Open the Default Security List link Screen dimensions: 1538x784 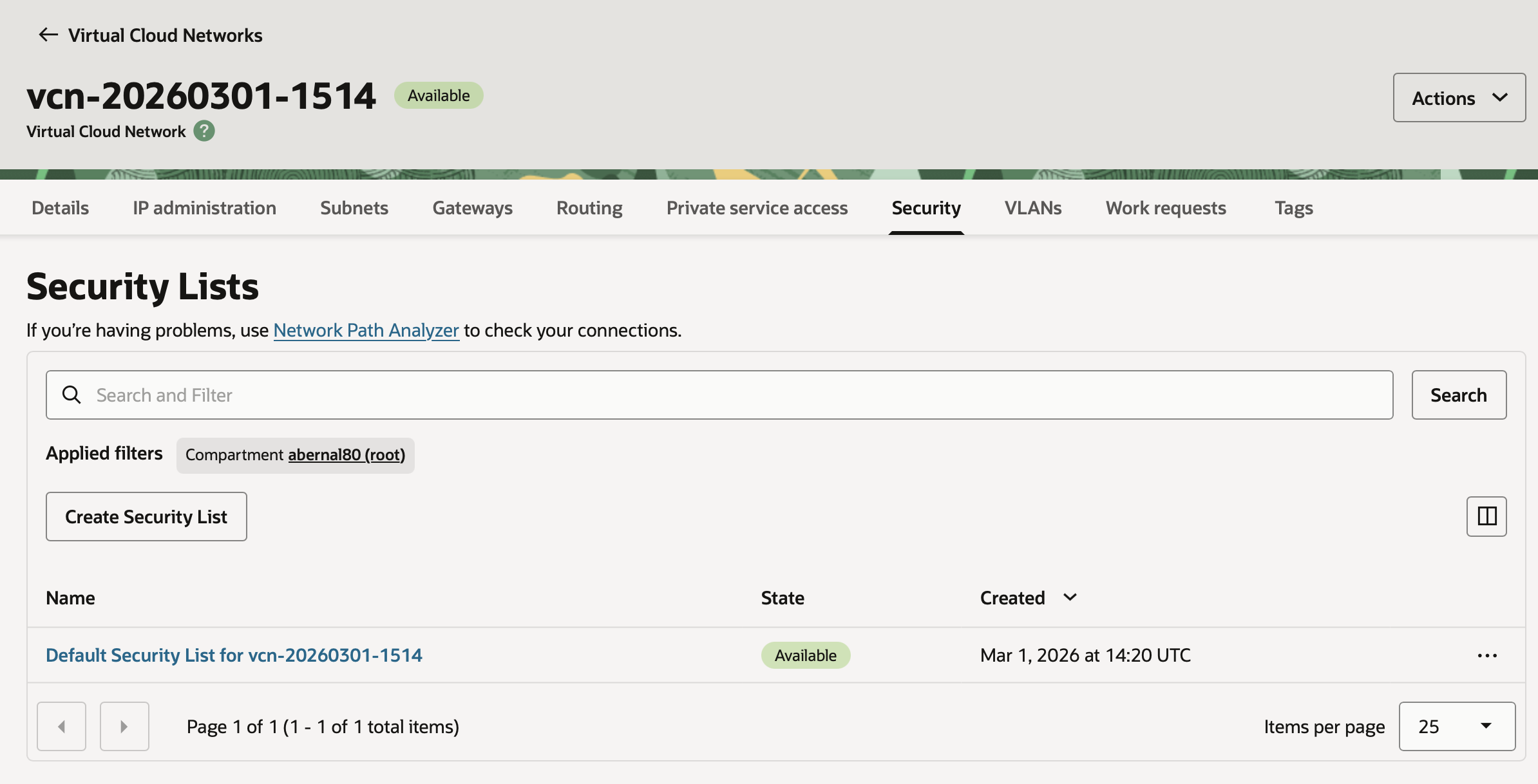(234, 655)
